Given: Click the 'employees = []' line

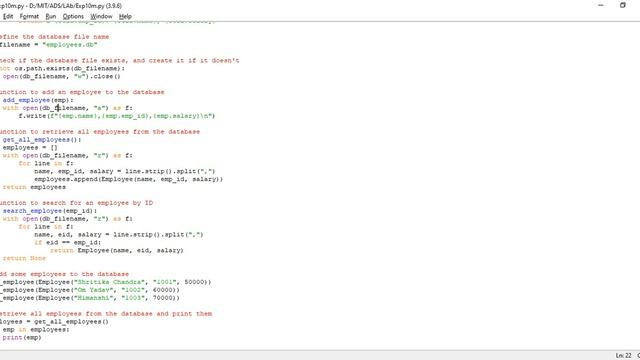Looking at the screenshot, I should [30, 147].
